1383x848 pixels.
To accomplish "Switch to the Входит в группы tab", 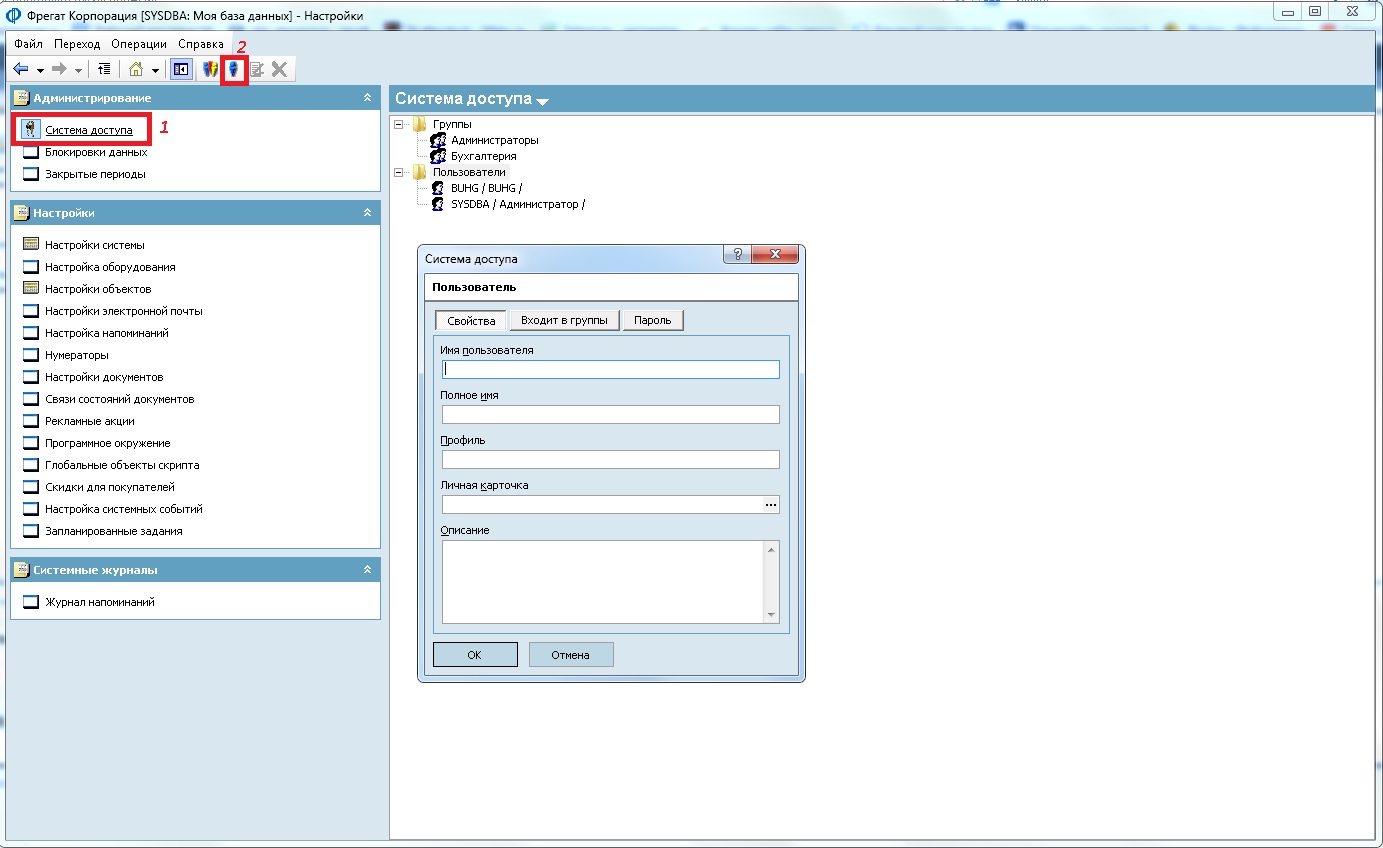I will pos(565,320).
